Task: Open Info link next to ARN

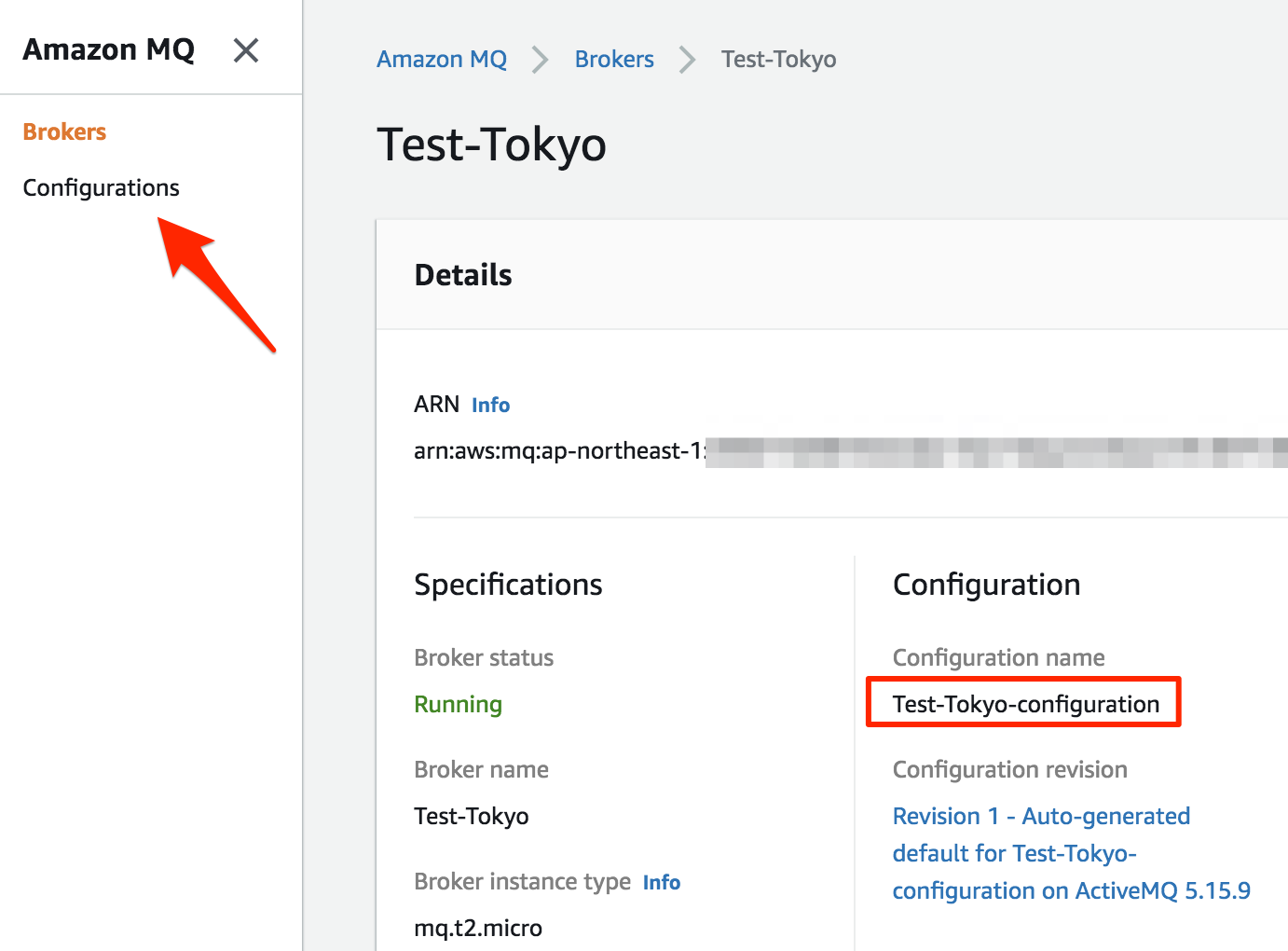Action: pos(490,405)
